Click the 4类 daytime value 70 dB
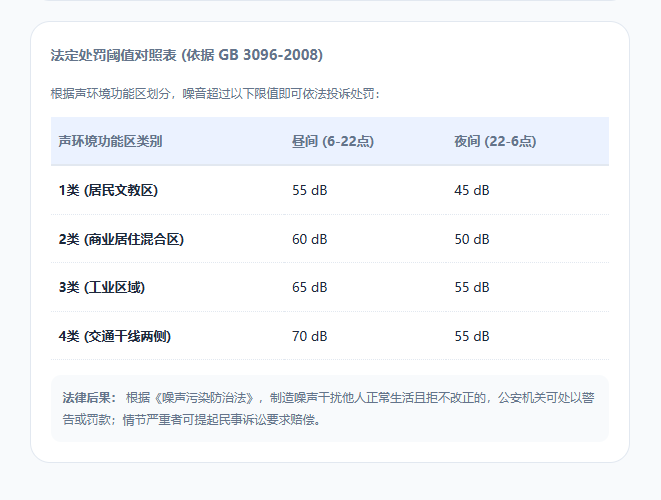Image resolution: width=661 pixels, height=500 pixels. pos(309,336)
